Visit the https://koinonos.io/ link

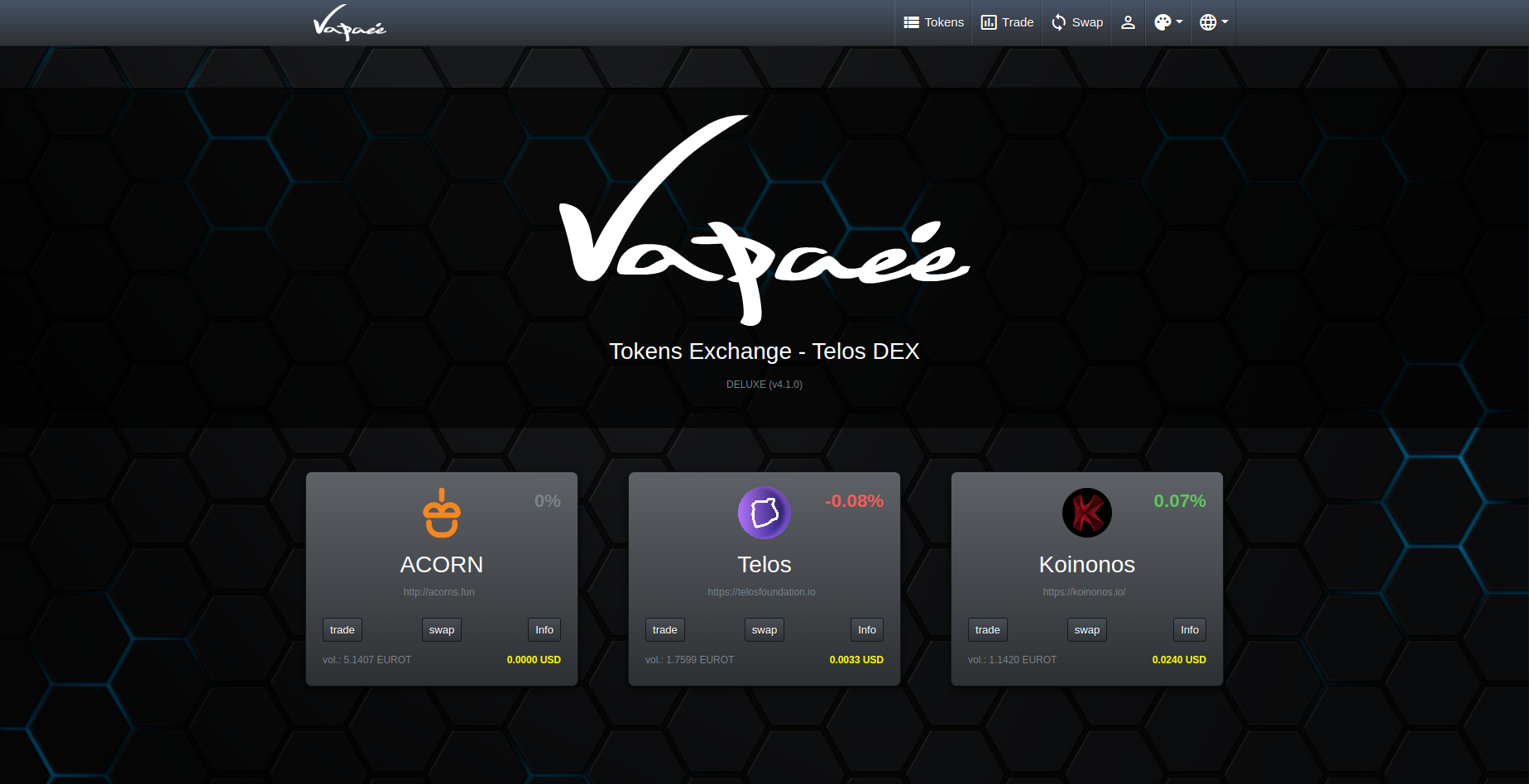[x=1085, y=592]
